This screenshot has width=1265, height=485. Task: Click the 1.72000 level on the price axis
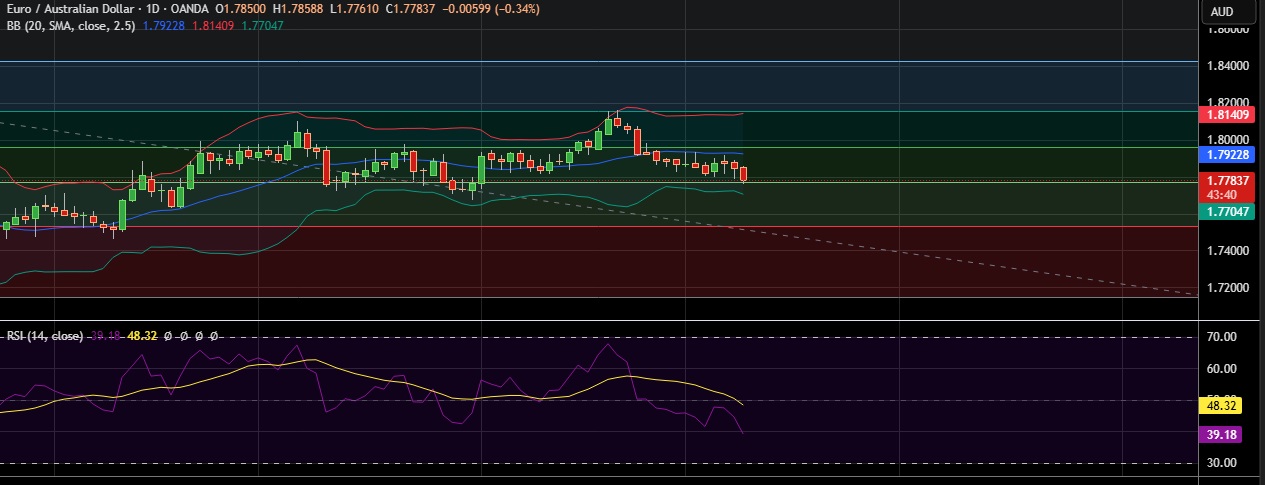pos(1227,288)
